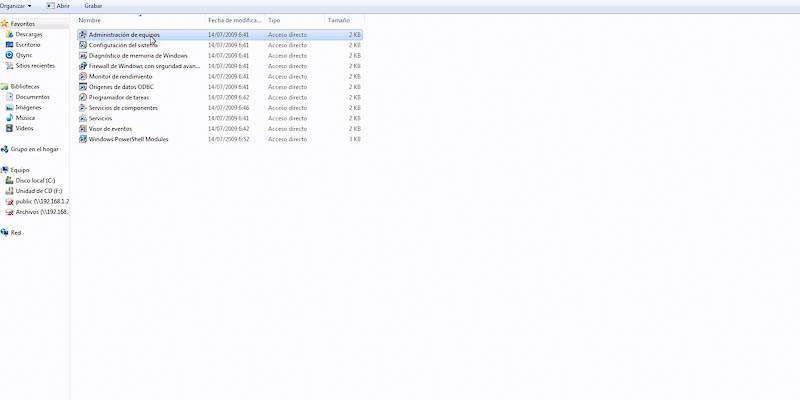The height and width of the screenshot is (400, 800).
Task: Click the Documentos library icon
Action: click(9, 97)
